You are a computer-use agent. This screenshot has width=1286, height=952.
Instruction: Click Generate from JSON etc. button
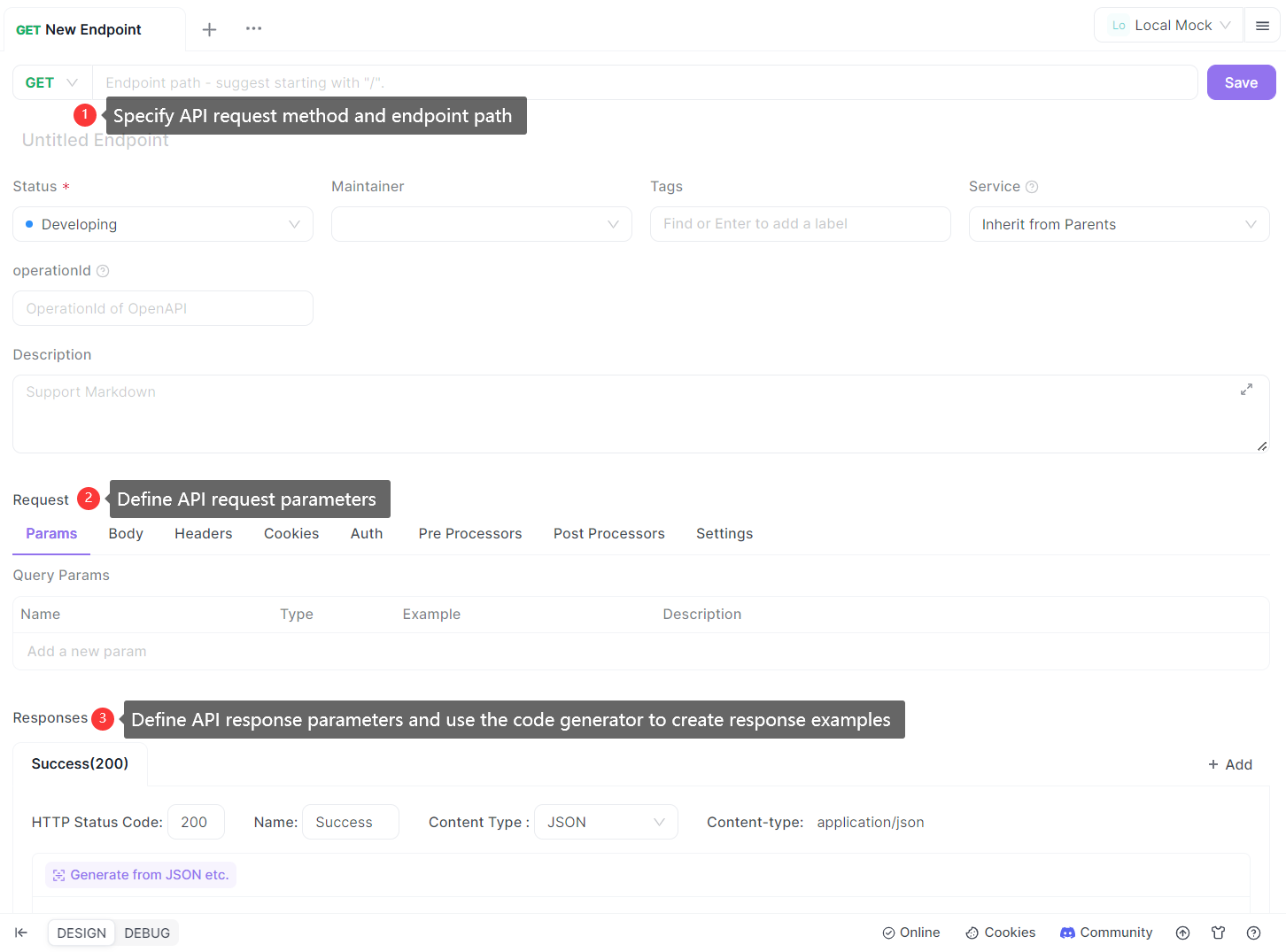[141, 875]
